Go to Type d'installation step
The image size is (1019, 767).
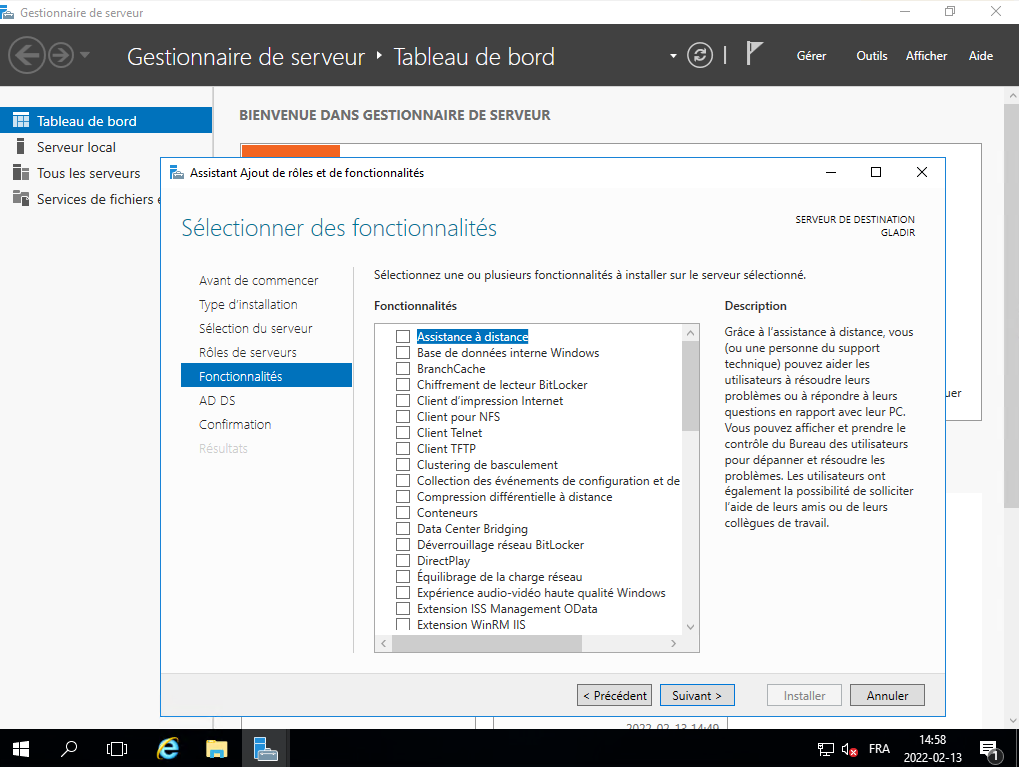[248, 305]
